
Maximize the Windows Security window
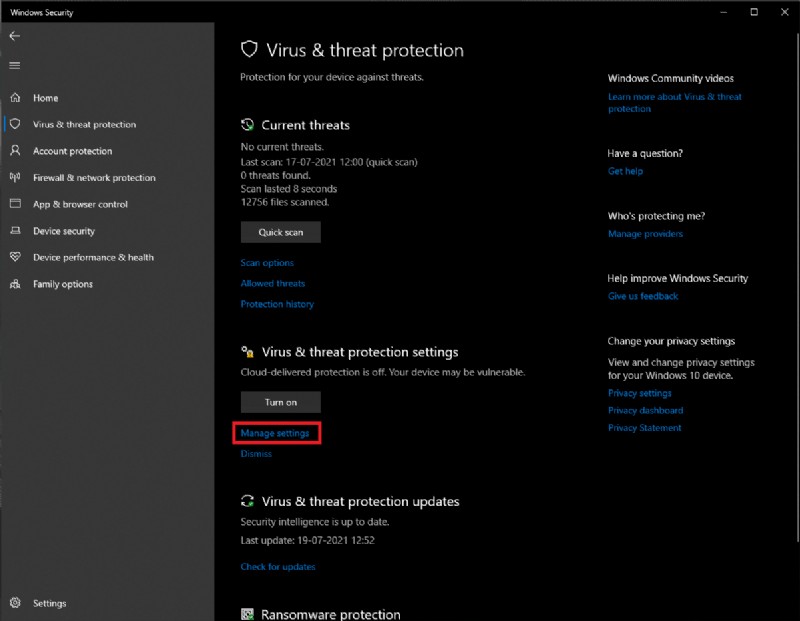click(x=754, y=12)
